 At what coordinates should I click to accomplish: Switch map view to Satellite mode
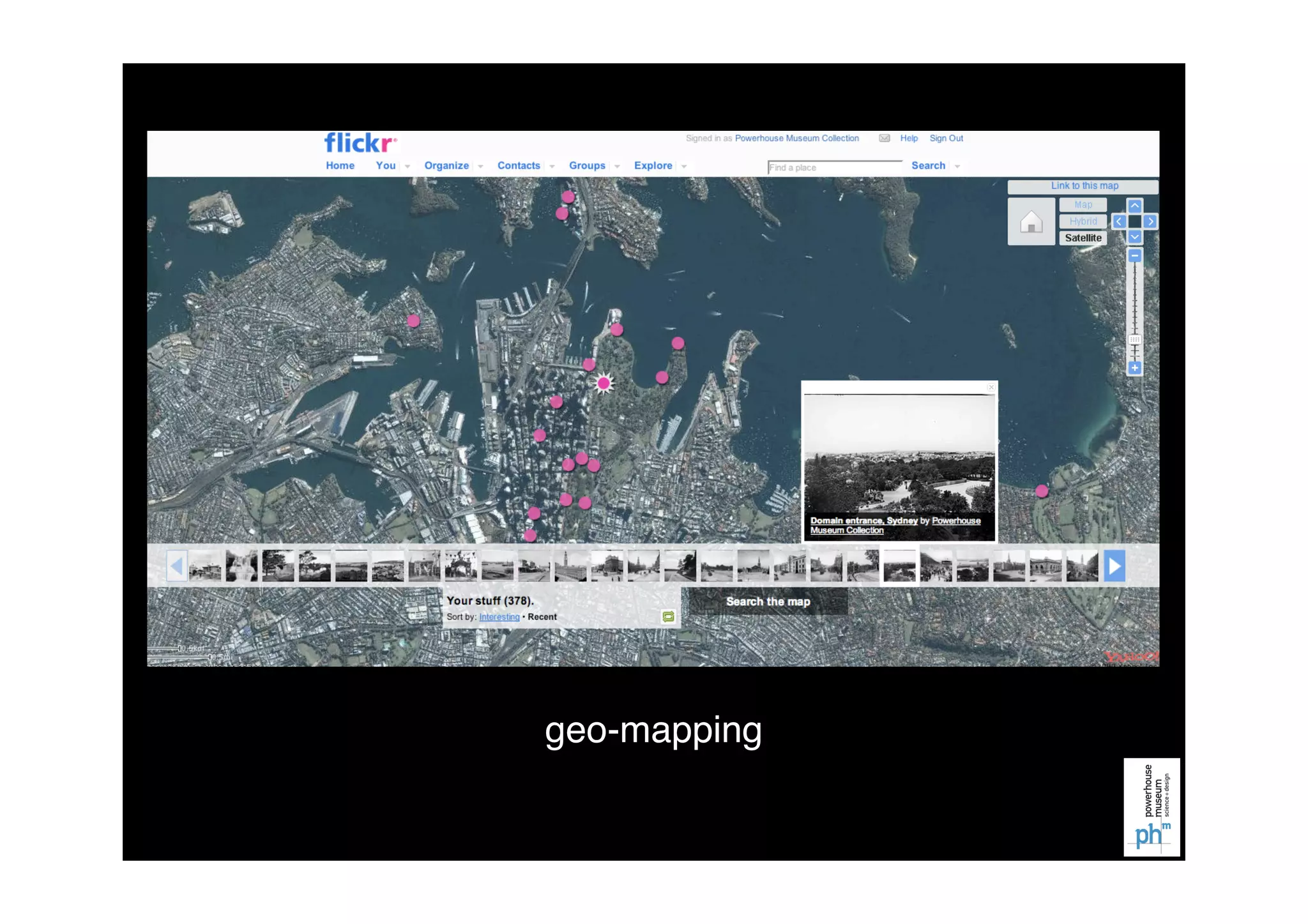(x=1083, y=238)
